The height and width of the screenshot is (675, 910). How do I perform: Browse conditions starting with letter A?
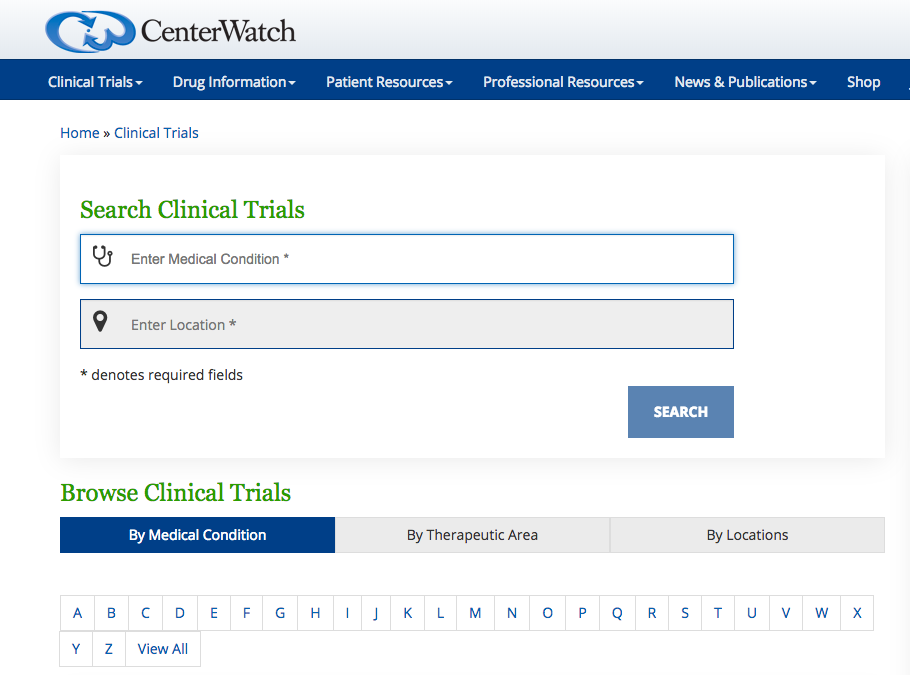[x=77, y=614]
